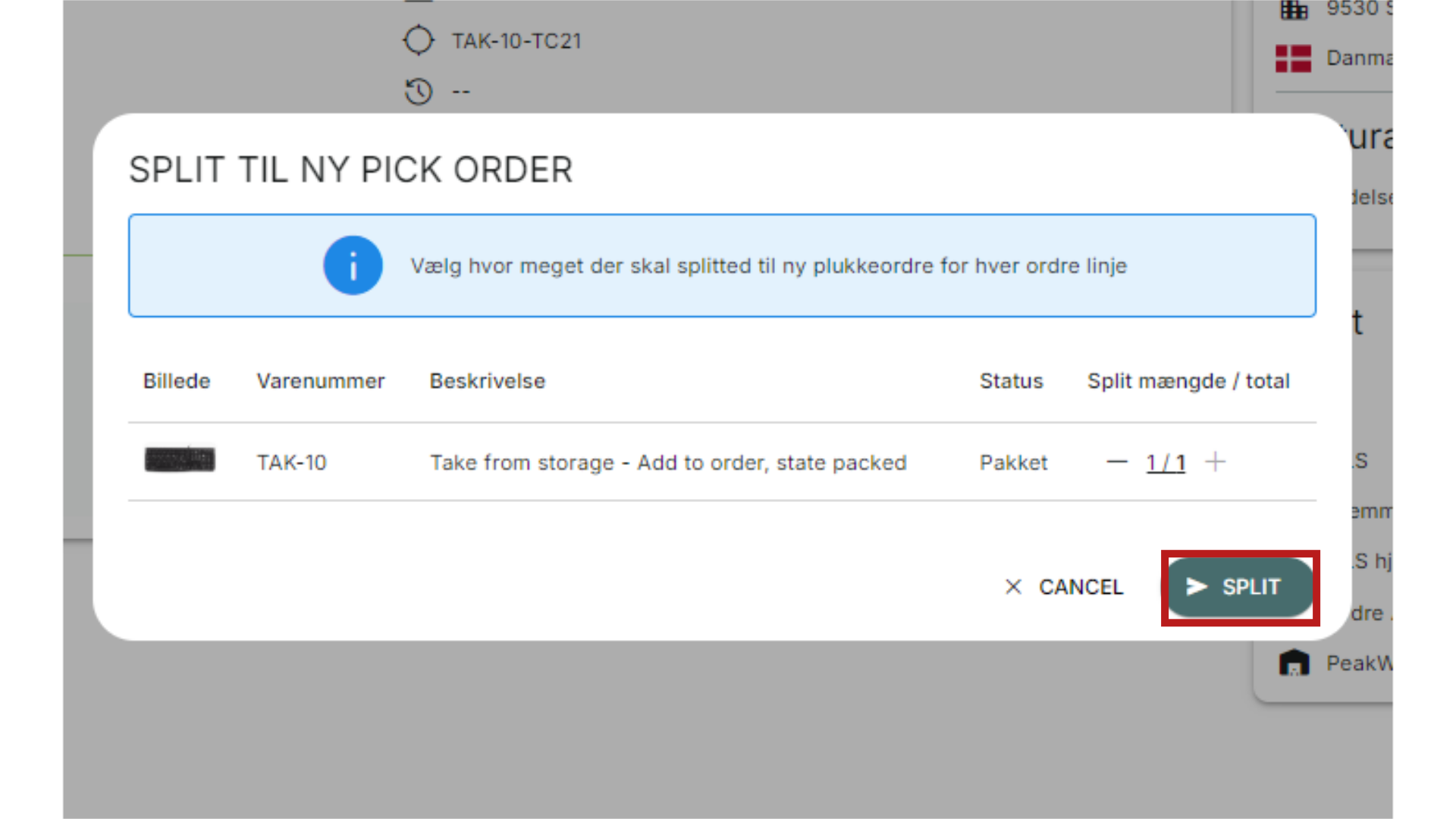1456x819 pixels.
Task: Decrease split quantity with minus
Action: pos(1116,462)
